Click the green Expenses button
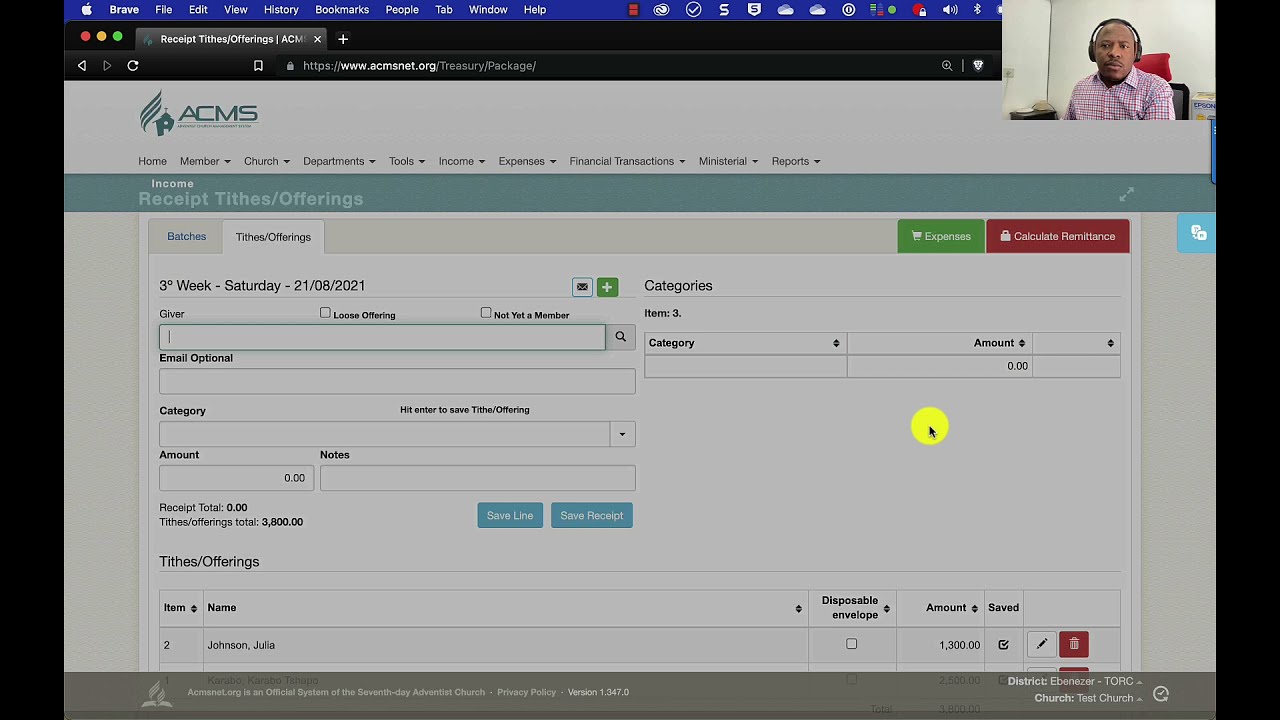 tap(941, 237)
